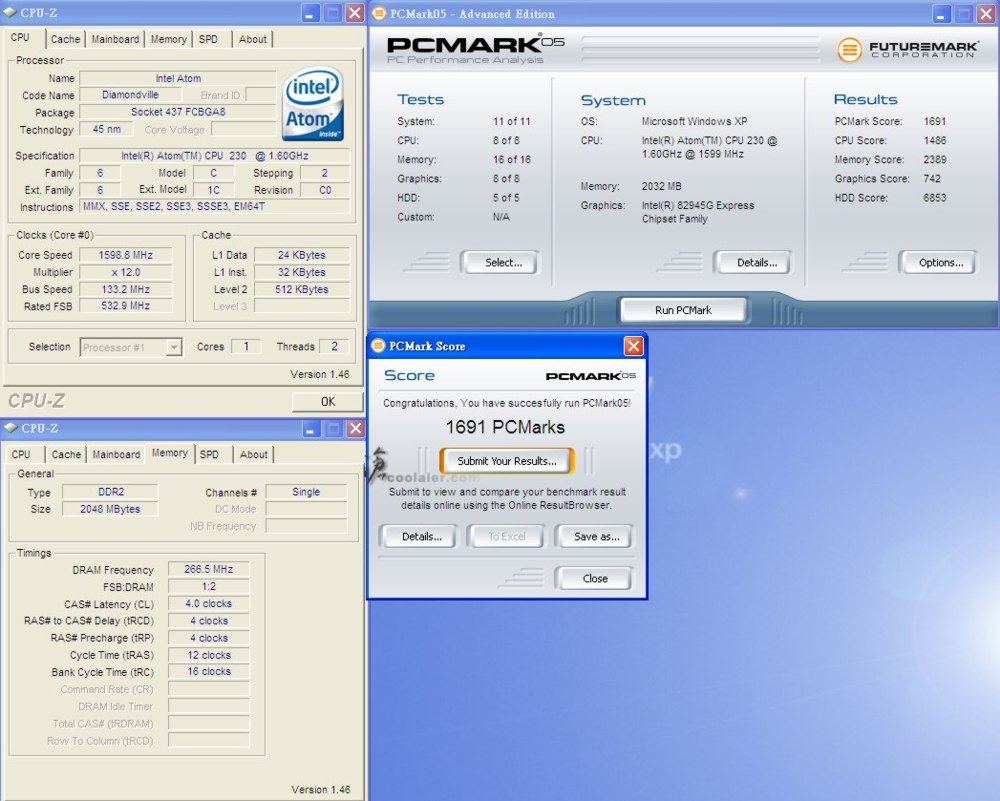Image resolution: width=1000 pixels, height=801 pixels.
Task: Click memory Type value DDR2
Action: 110,492
